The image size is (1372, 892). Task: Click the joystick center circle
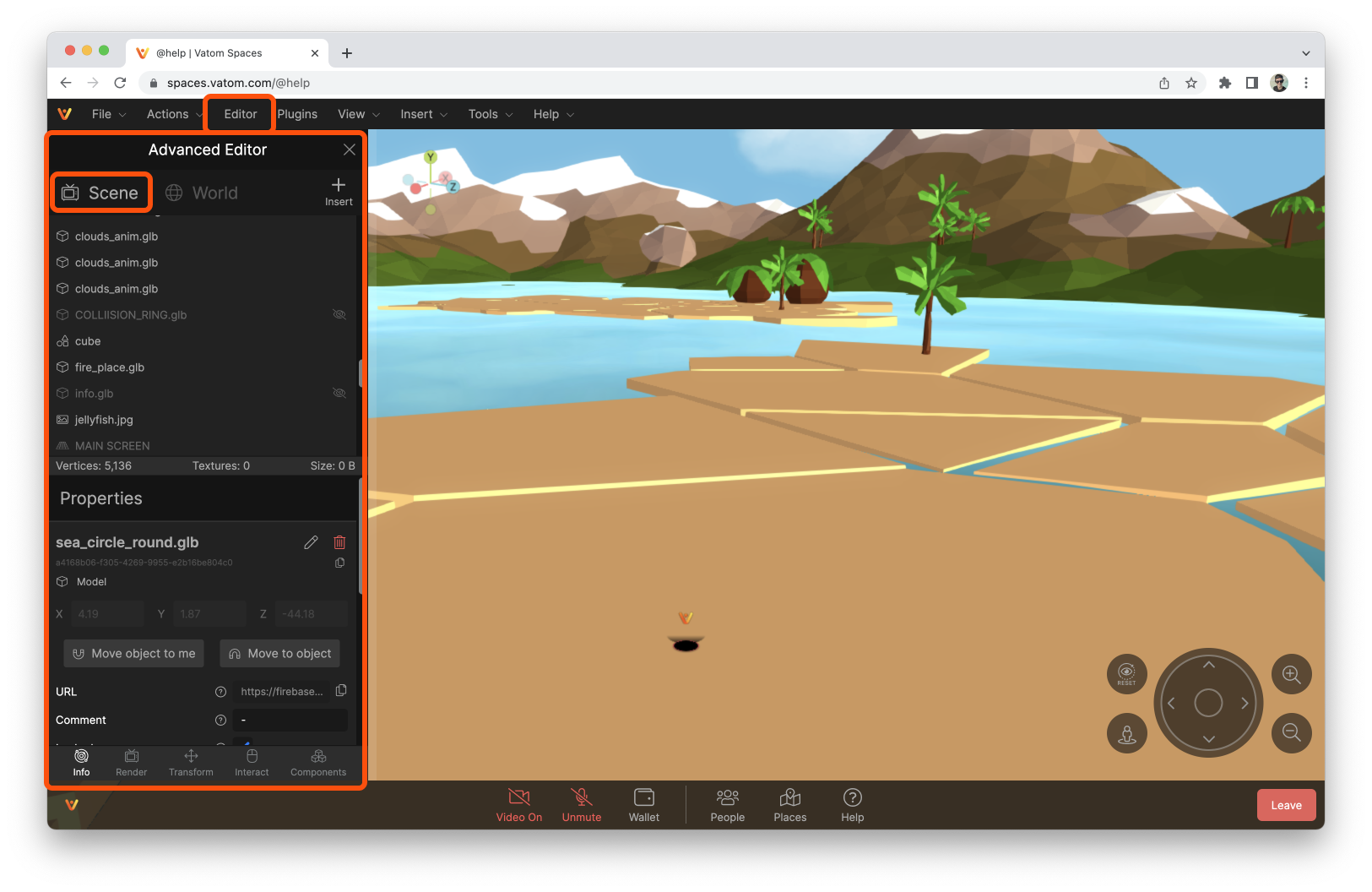1208,703
